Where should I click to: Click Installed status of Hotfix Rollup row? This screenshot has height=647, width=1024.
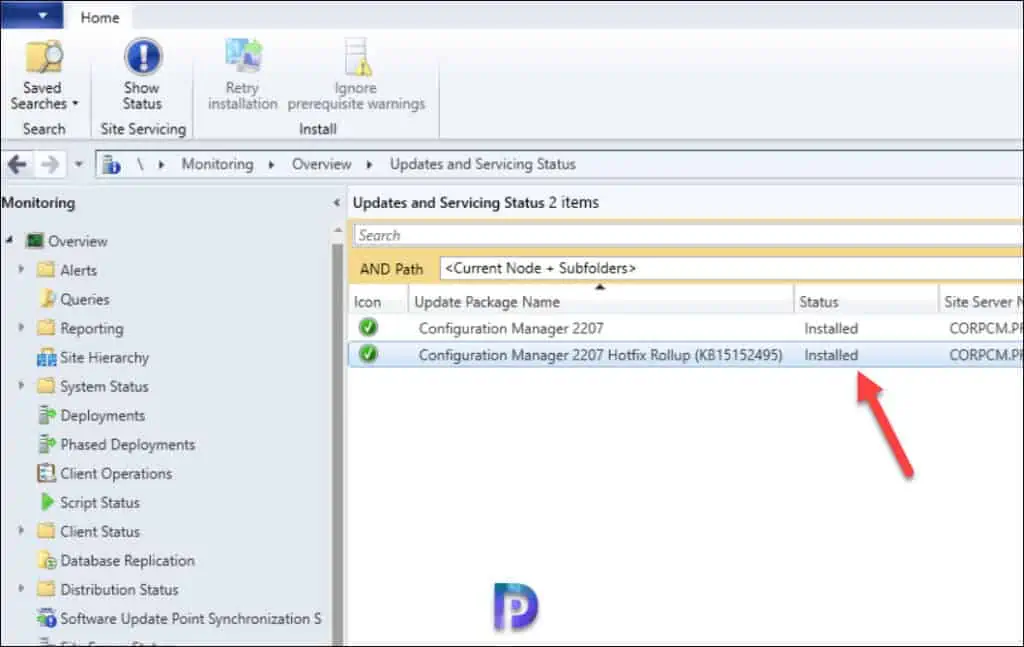831,355
